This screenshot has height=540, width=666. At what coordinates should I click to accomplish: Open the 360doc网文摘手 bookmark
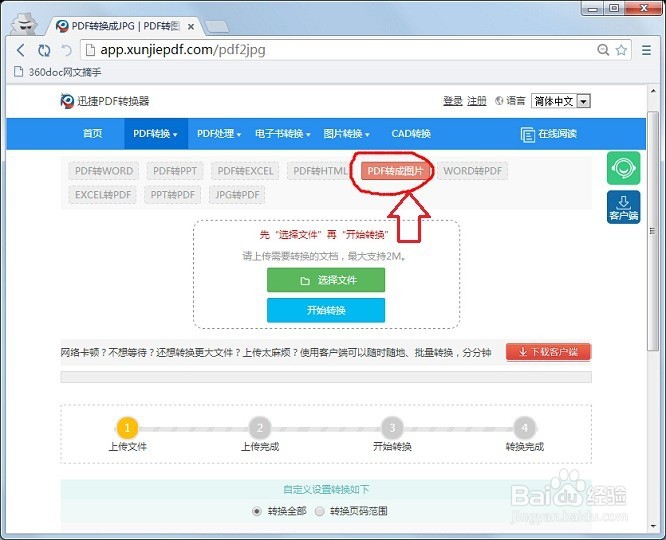[x=58, y=72]
